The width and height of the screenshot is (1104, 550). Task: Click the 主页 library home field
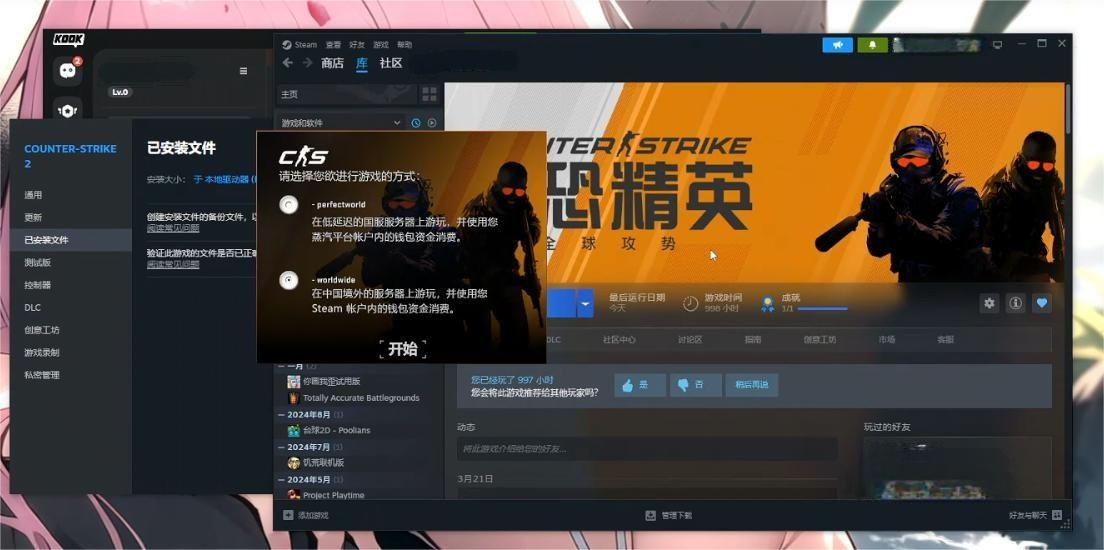pos(346,94)
